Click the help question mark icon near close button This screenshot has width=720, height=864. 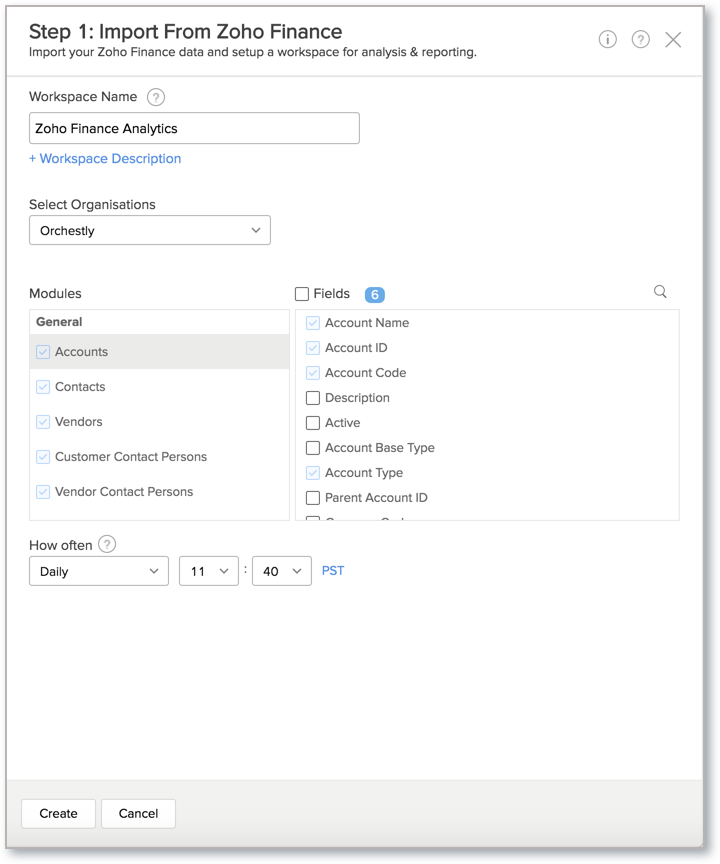click(640, 39)
